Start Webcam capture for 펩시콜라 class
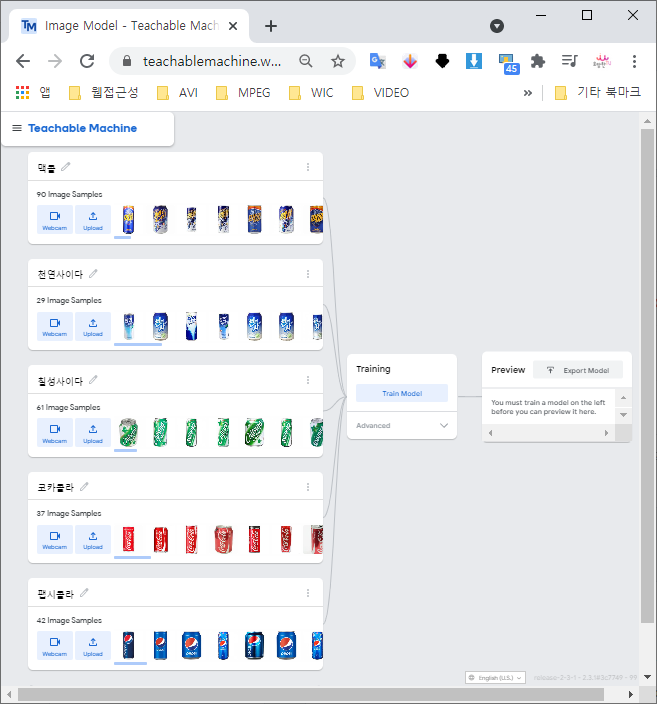The width and height of the screenshot is (657, 704). 55,646
